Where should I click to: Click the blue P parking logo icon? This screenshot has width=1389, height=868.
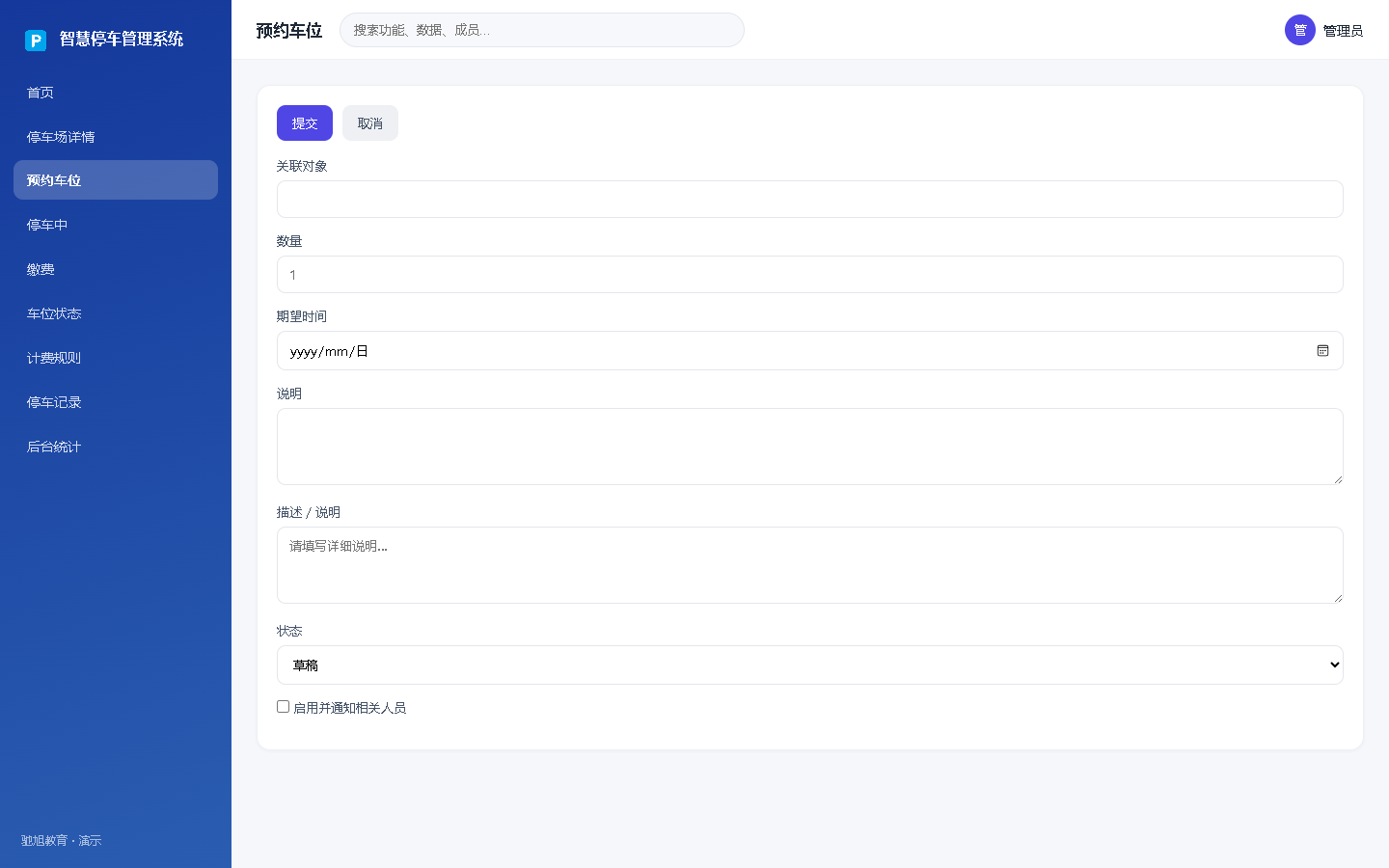(36, 40)
